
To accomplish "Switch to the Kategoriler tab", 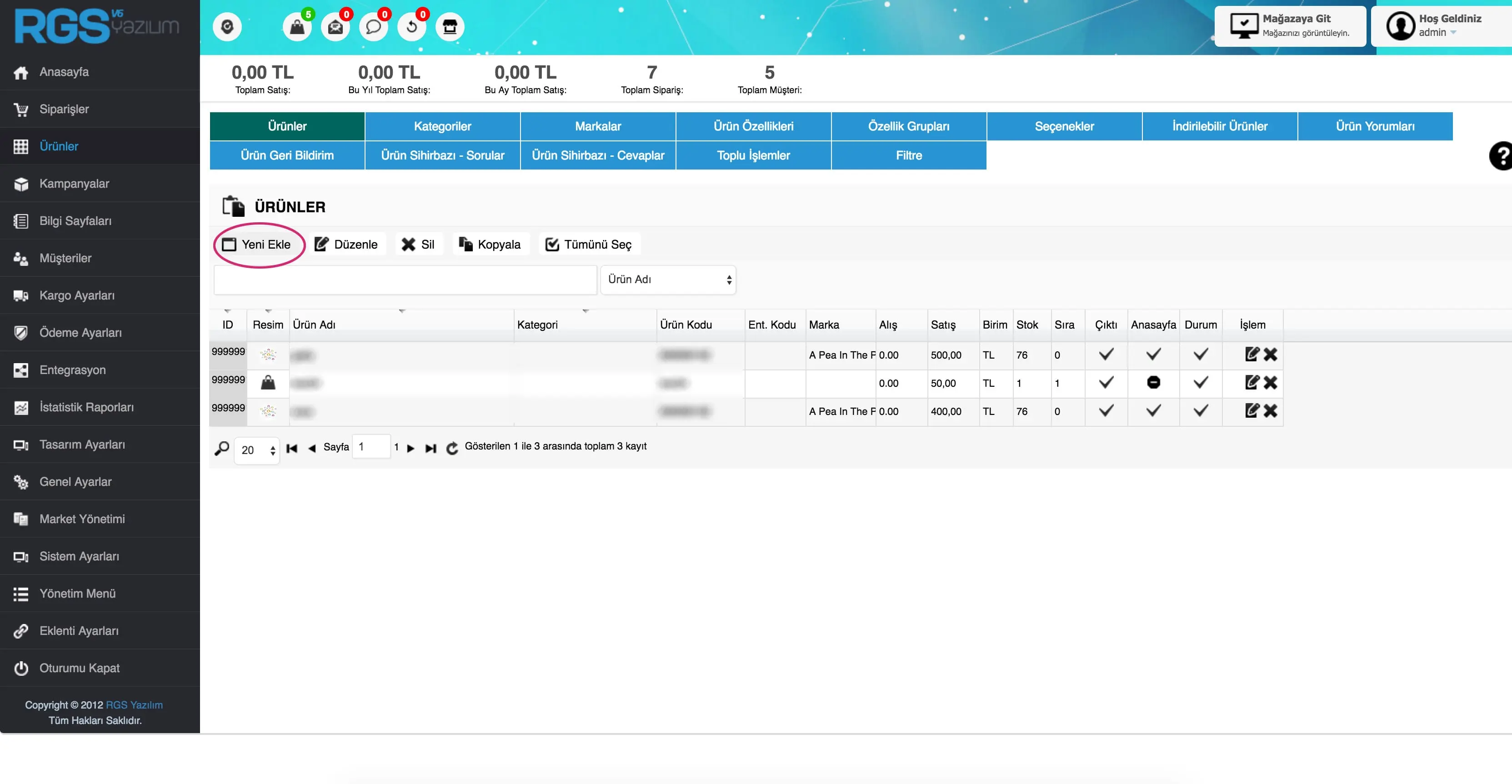I will coord(443,126).
